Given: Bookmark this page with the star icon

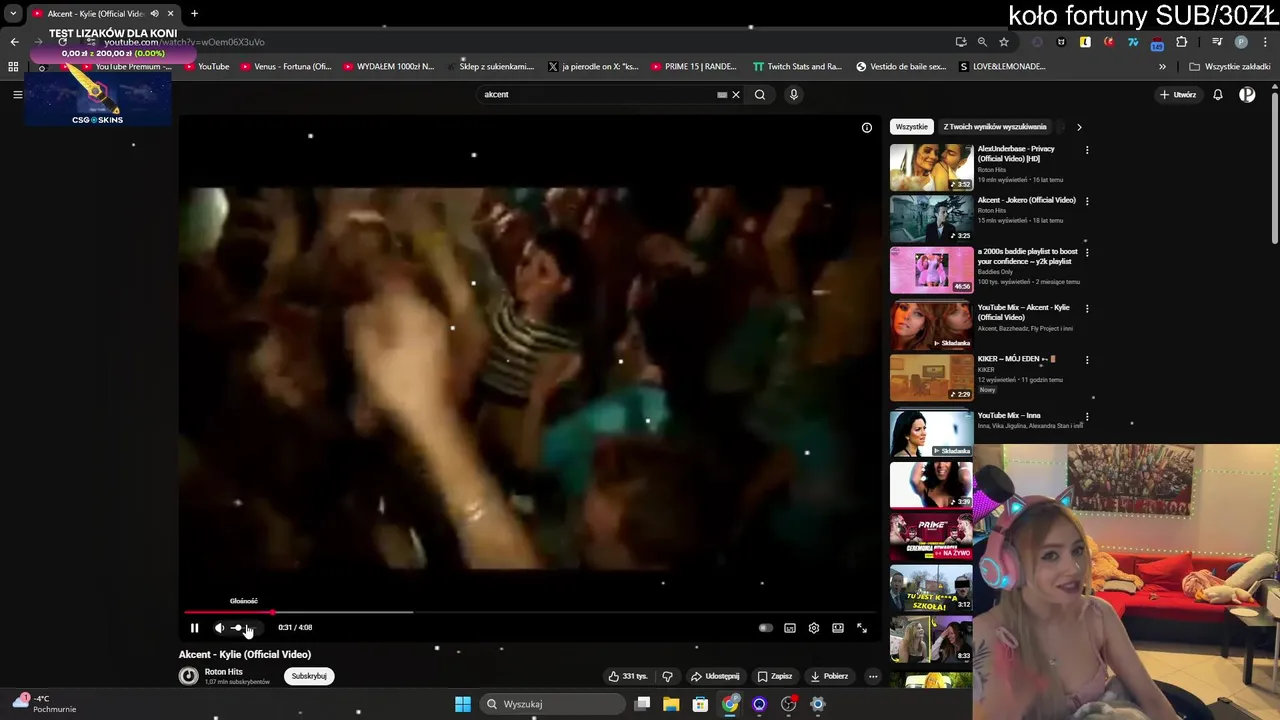Looking at the screenshot, I should click(x=1004, y=42).
